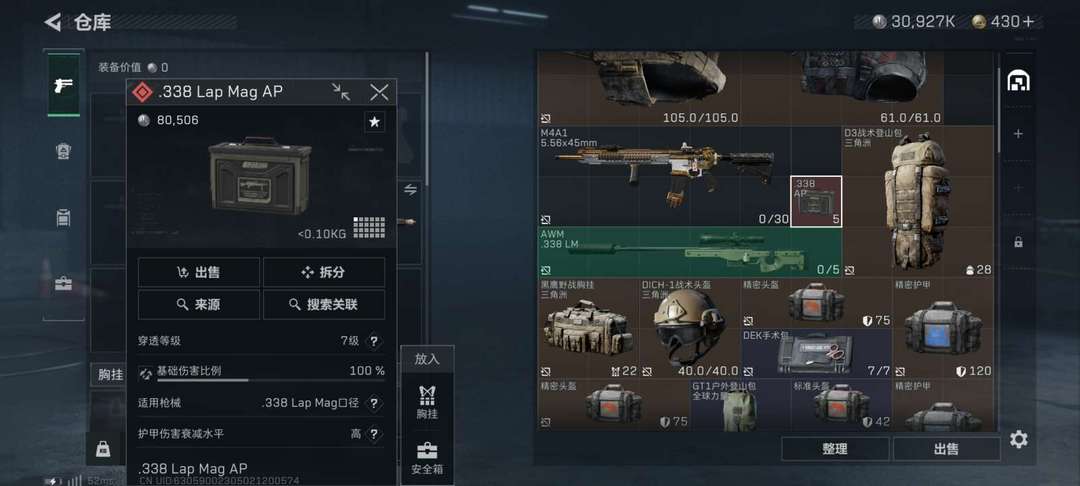
Task: Go back using the arrow beside 仓库
Action: [53, 23]
